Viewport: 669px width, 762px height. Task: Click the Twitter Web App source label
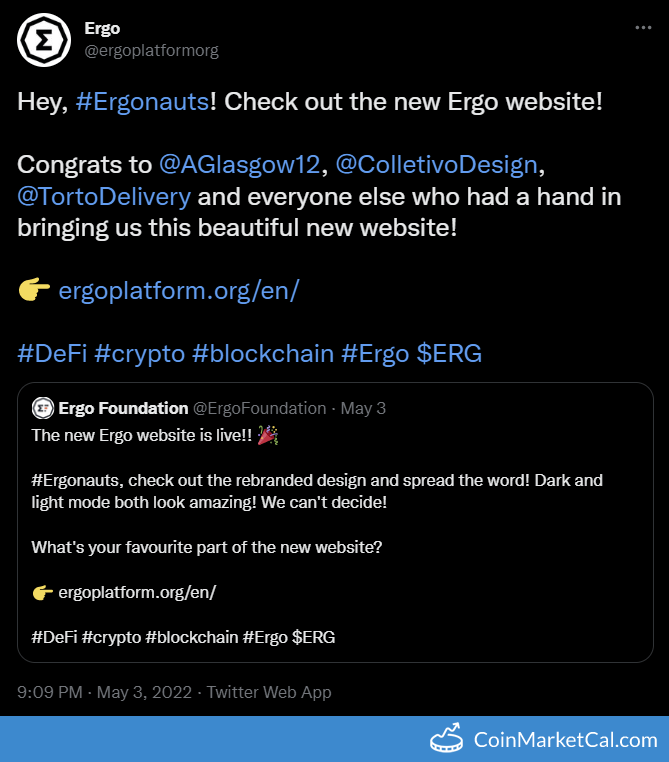(267, 691)
